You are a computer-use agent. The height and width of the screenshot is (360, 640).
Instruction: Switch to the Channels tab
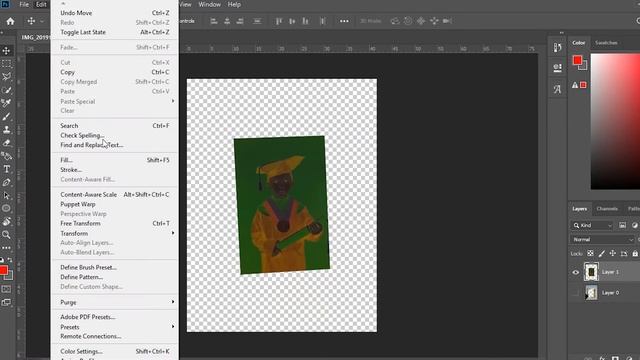tap(607, 209)
